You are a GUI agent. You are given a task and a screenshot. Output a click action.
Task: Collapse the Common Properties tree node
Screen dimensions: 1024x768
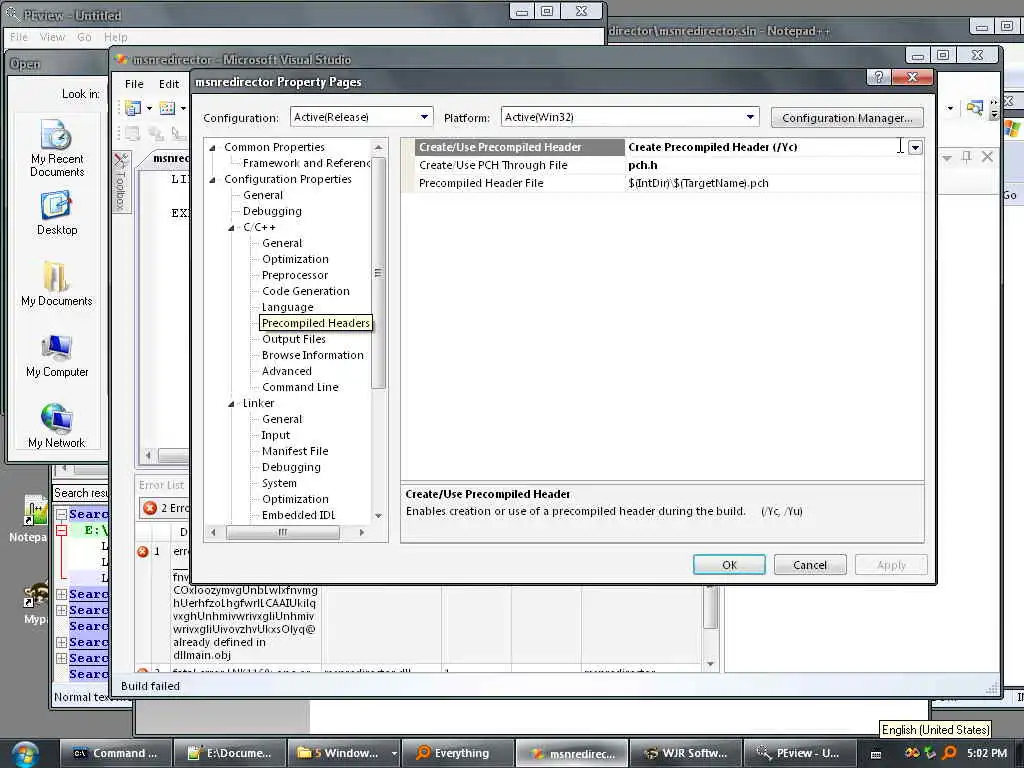(x=212, y=148)
